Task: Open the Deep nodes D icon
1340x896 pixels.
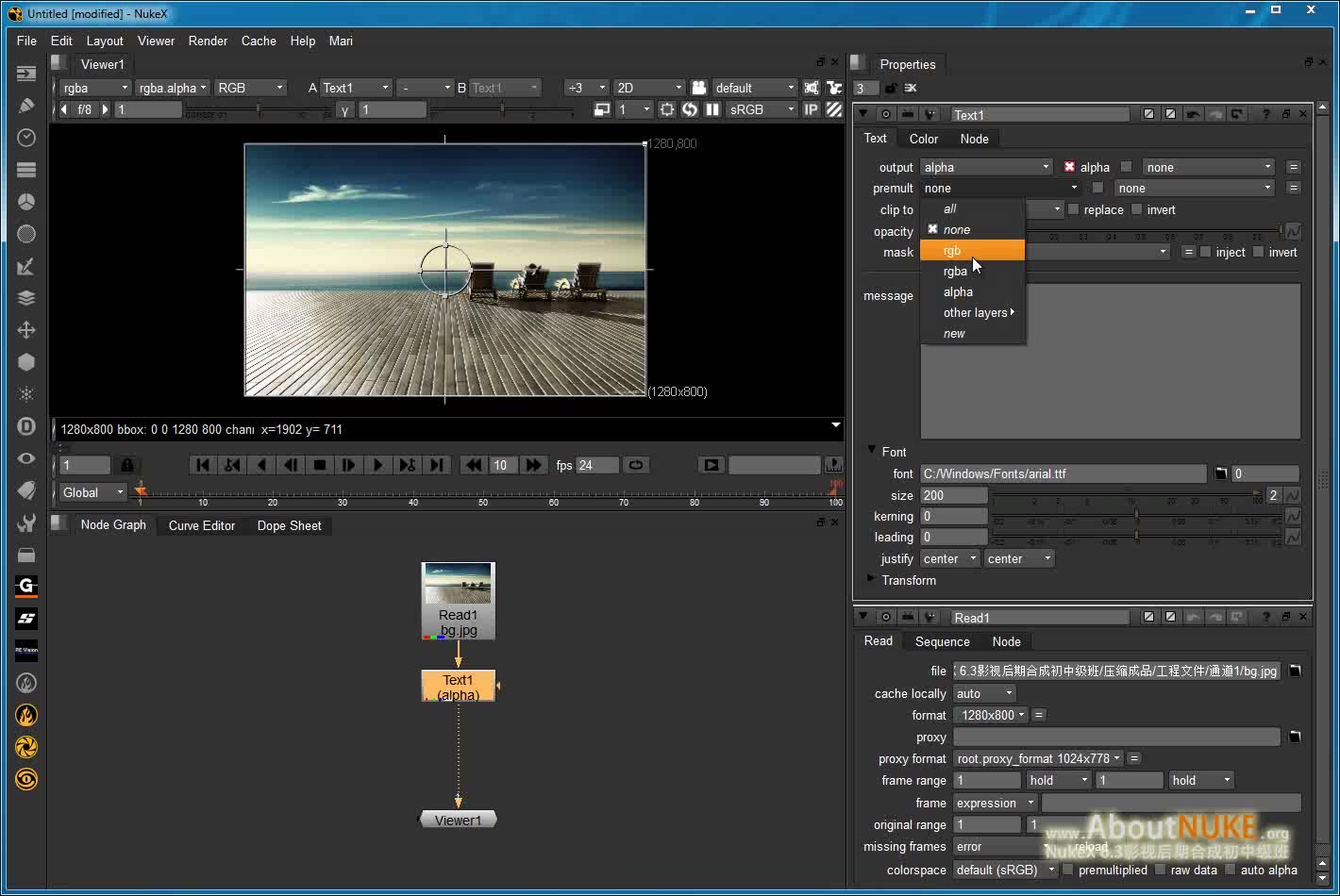Action: (26, 426)
